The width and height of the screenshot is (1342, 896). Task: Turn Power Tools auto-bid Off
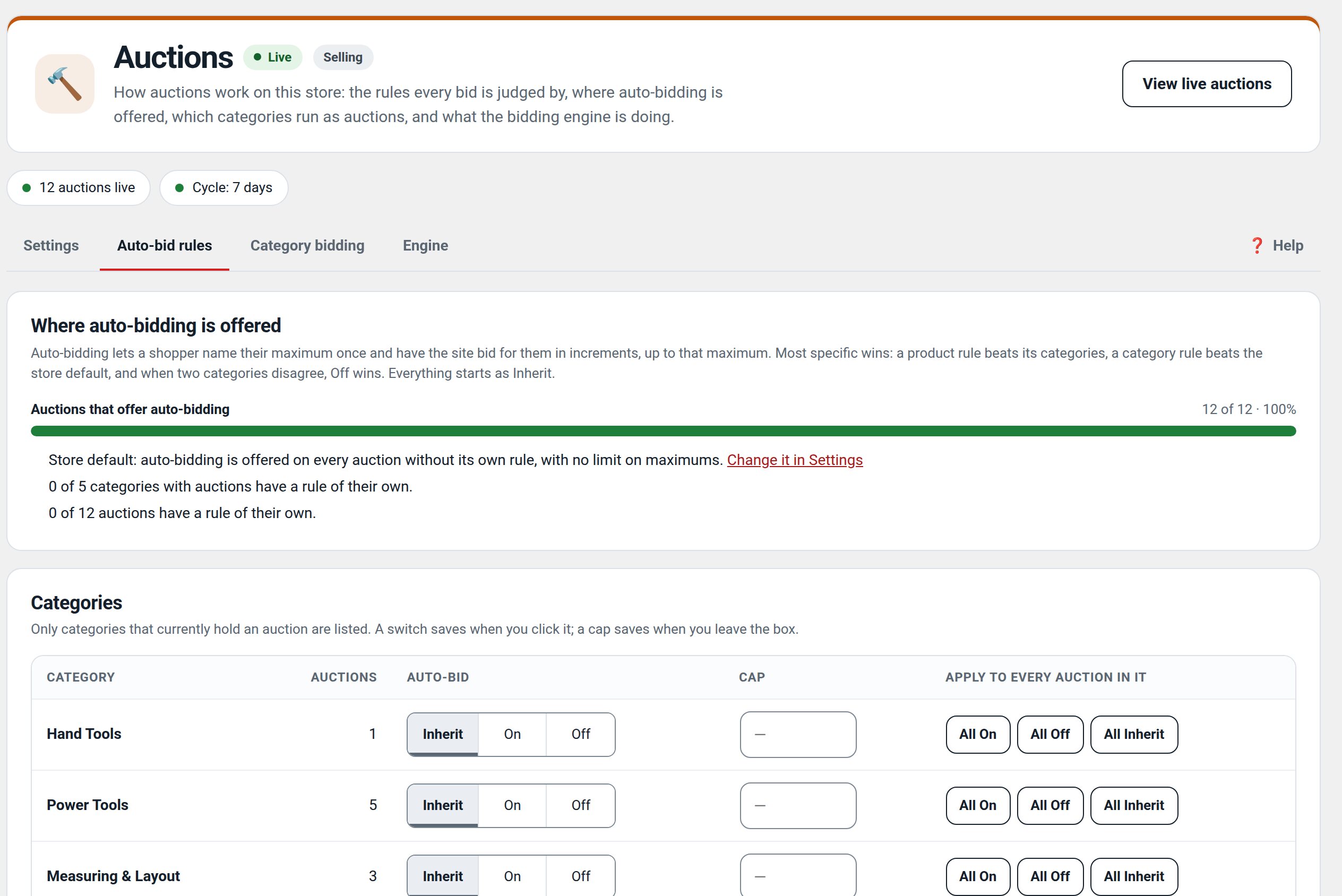[x=580, y=805]
